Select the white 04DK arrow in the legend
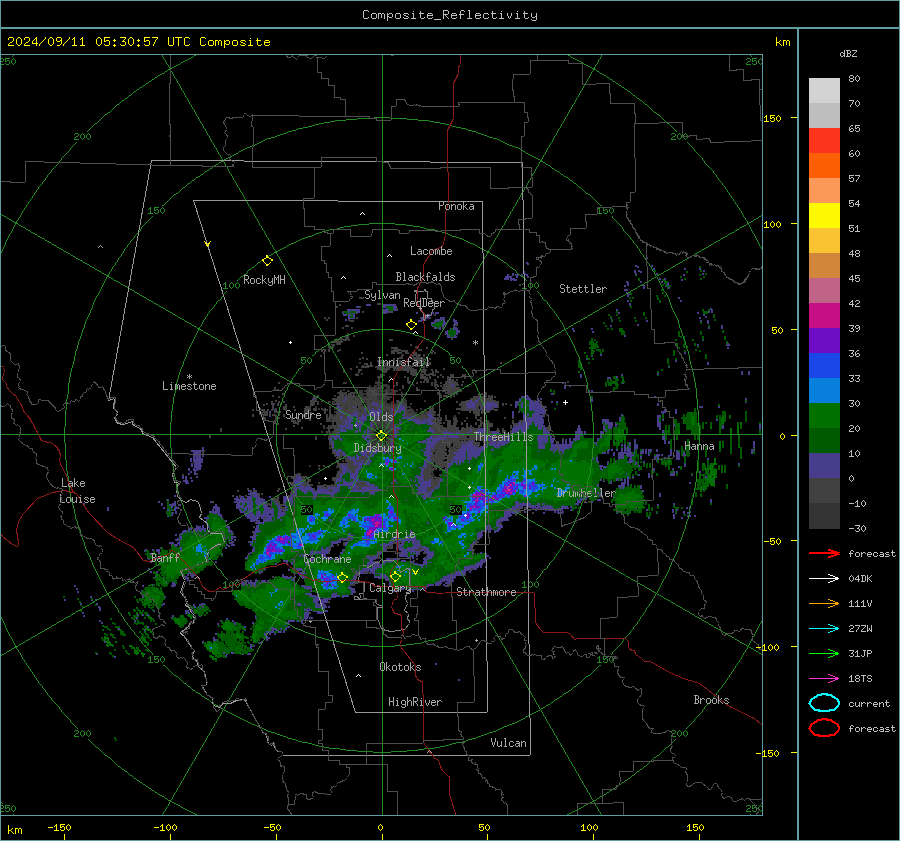Image resolution: width=900 pixels, height=841 pixels. (824, 579)
